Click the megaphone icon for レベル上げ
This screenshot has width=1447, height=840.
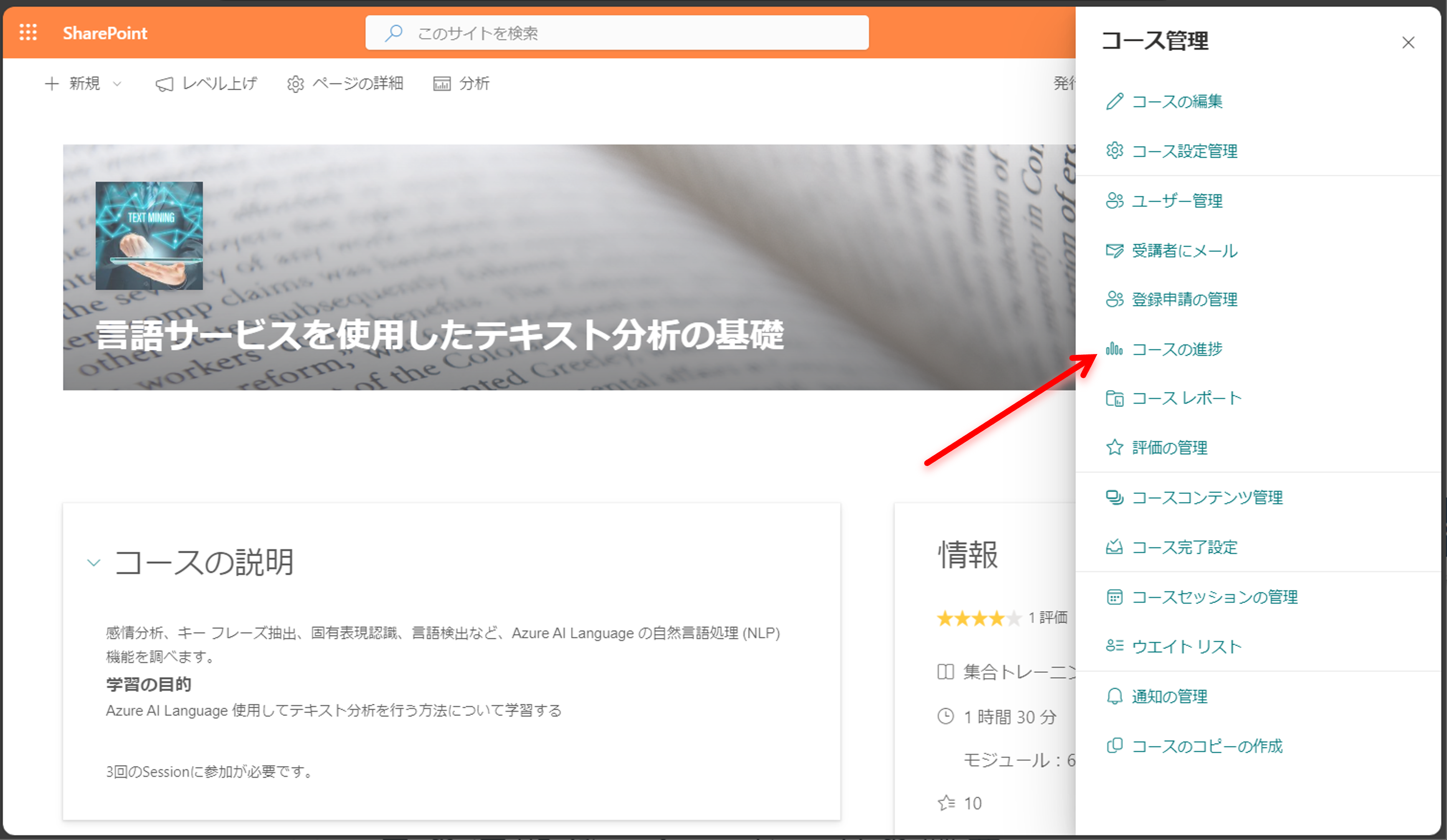[164, 84]
